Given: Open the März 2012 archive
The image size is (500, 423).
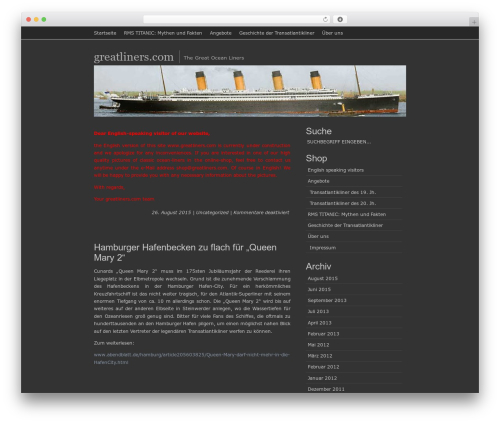Looking at the screenshot, I should click(x=320, y=356).
